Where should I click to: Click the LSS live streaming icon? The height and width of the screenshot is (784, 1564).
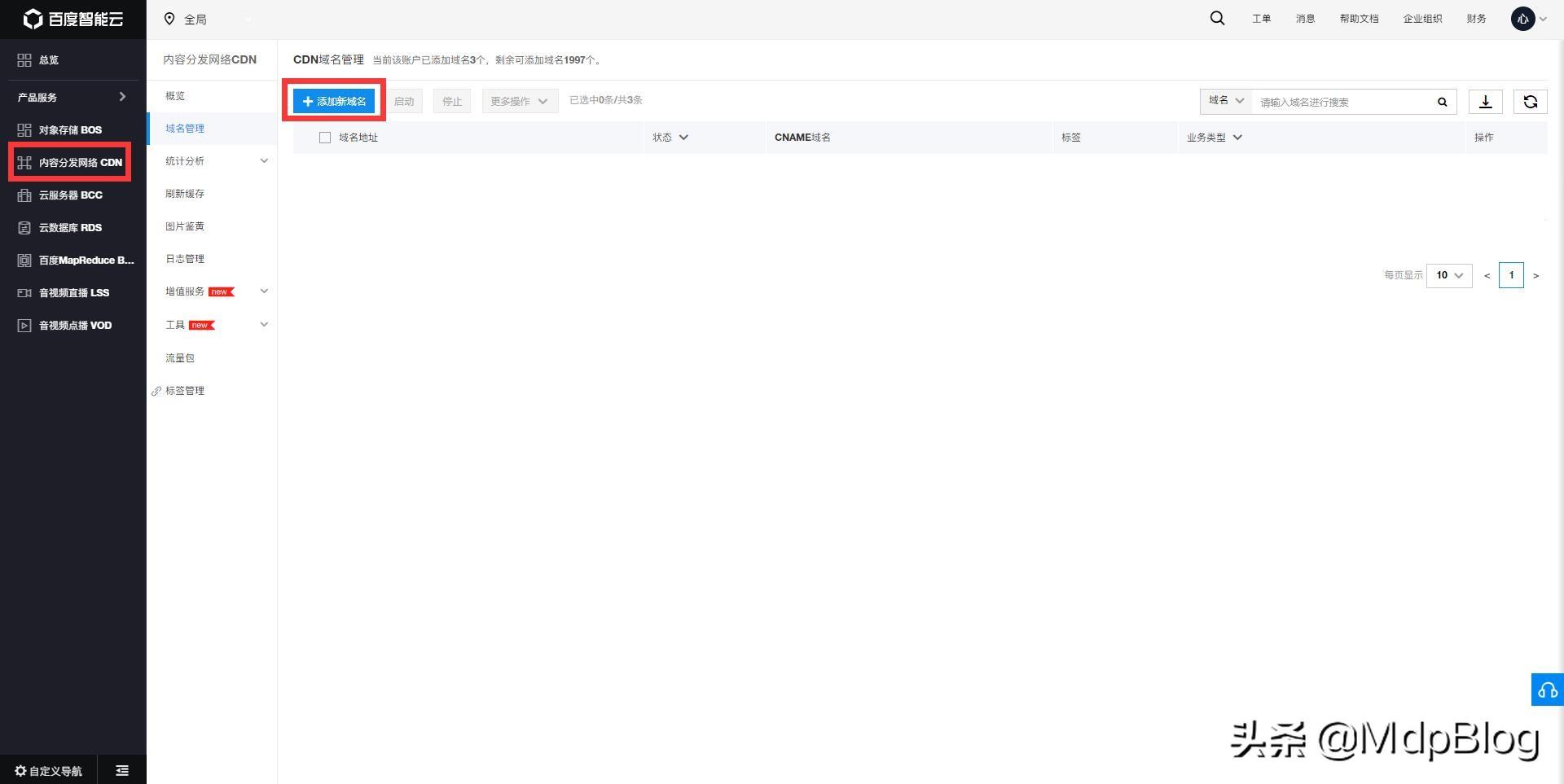tap(24, 293)
